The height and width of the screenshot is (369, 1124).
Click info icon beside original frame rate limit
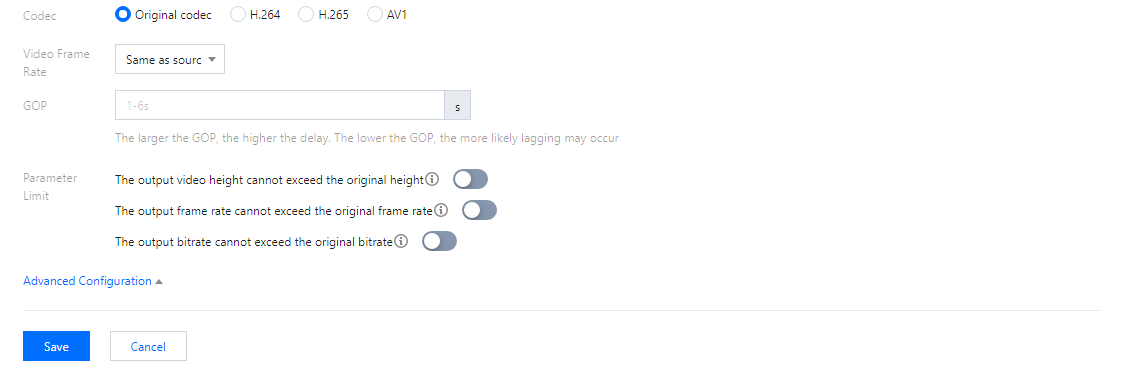click(442, 211)
